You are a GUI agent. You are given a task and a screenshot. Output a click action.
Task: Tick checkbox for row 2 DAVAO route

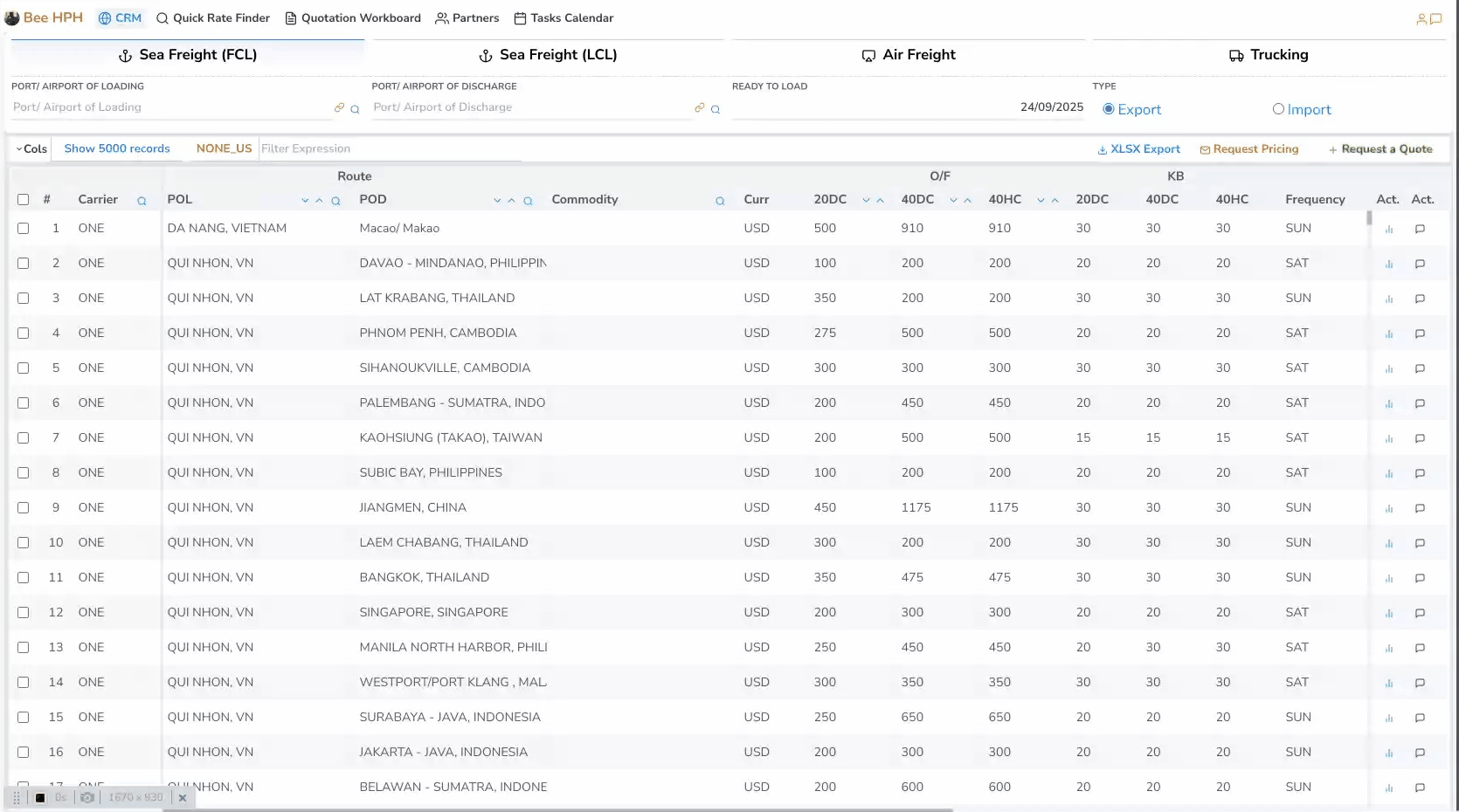click(x=24, y=263)
